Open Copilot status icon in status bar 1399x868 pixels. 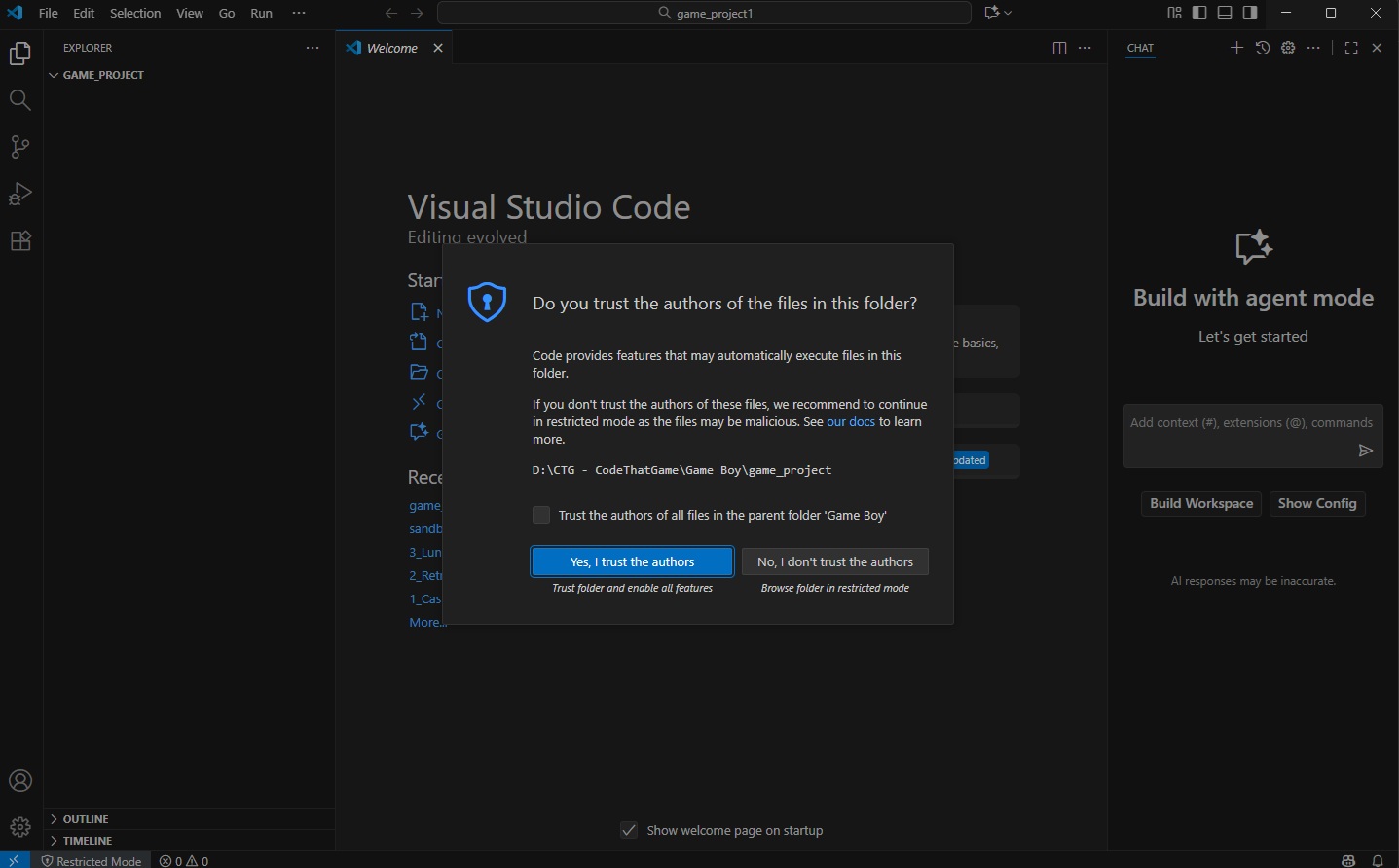click(x=1348, y=861)
